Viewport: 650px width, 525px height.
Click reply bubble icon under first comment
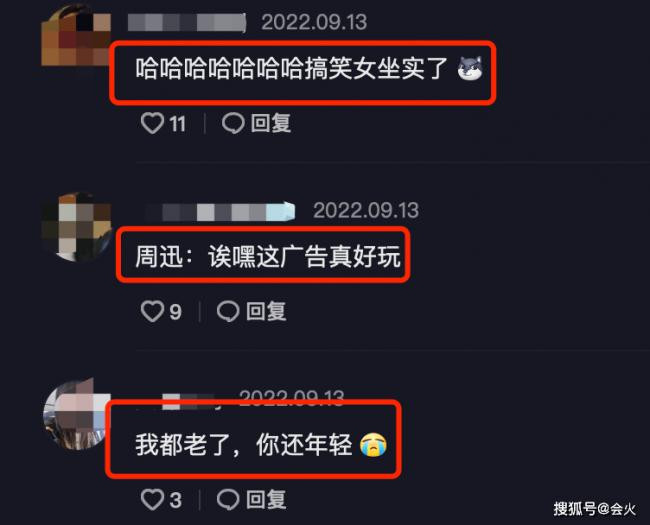233,123
